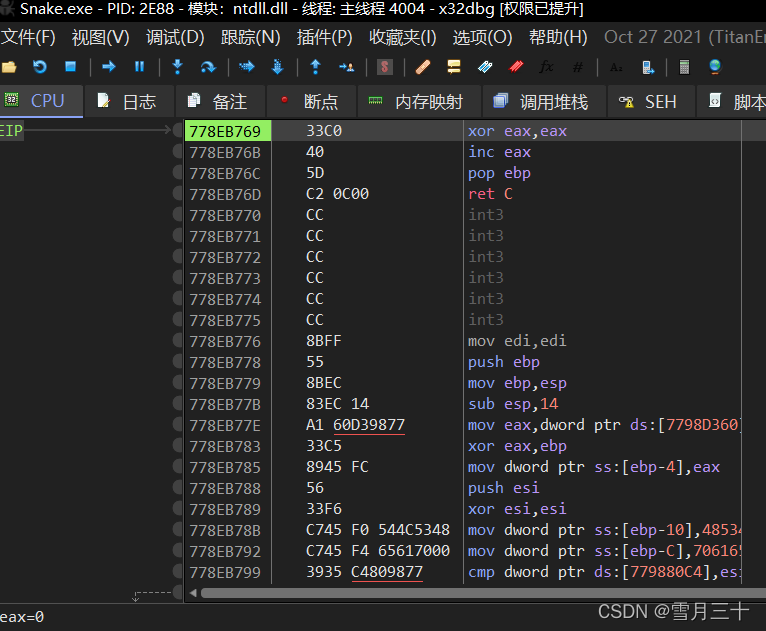Select the 'sub esp,14' instruction
This screenshot has width=766, height=631.
(513, 404)
